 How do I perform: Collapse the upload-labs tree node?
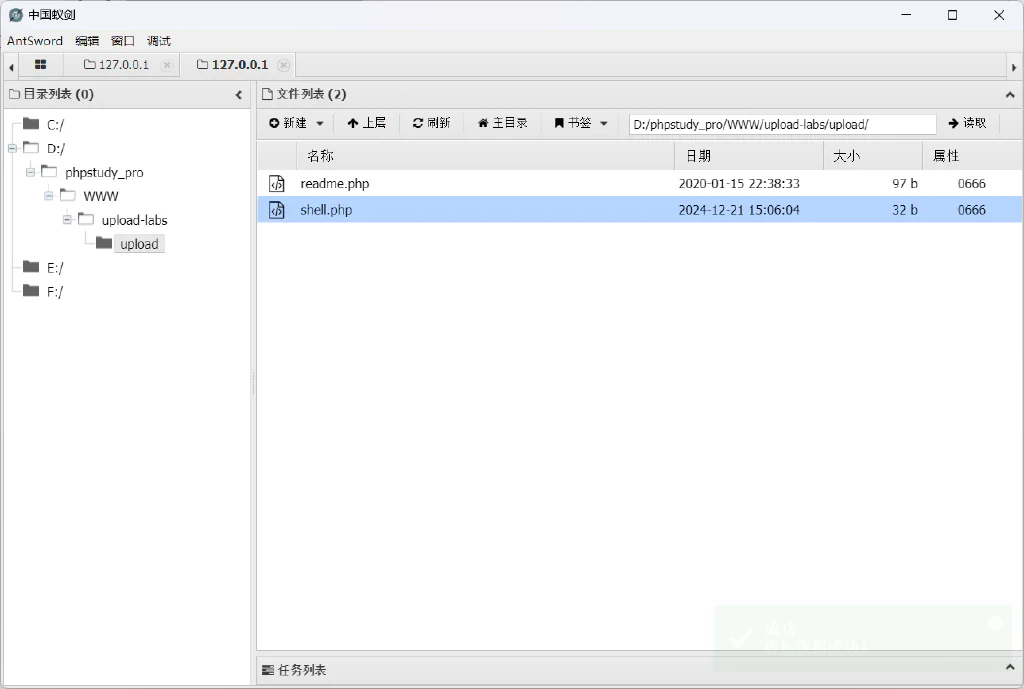click(x=67, y=220)
